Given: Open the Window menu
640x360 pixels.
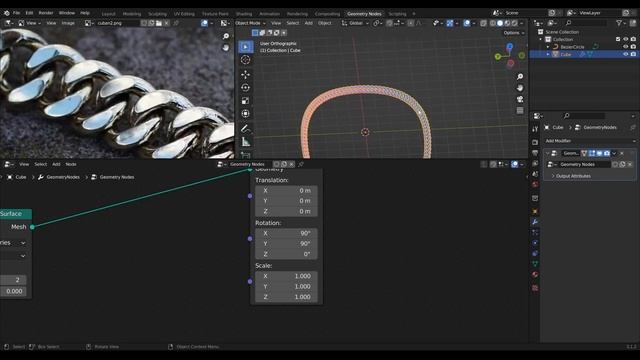Looking at the screenshot, I should point(67,13).
